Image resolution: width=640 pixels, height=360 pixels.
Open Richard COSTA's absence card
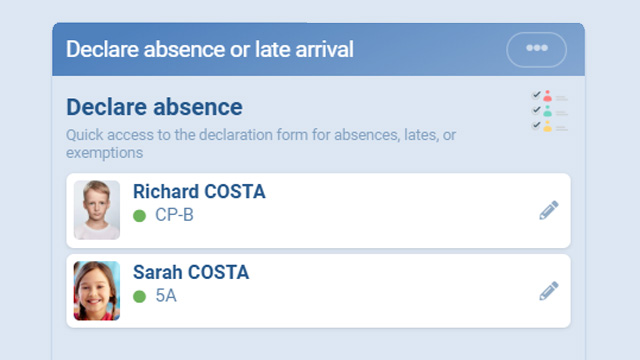(318, 210)
